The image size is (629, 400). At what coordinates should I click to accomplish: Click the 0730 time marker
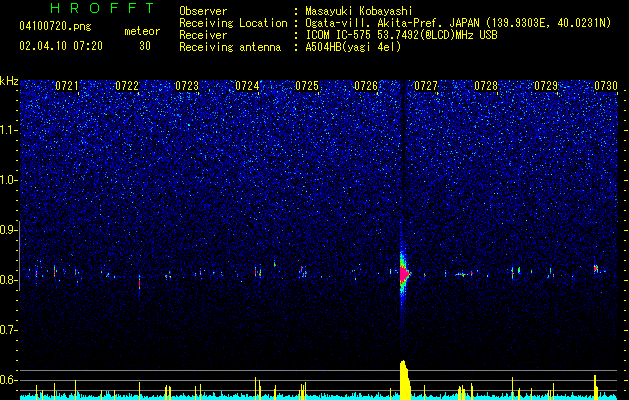tap(606, 86)
